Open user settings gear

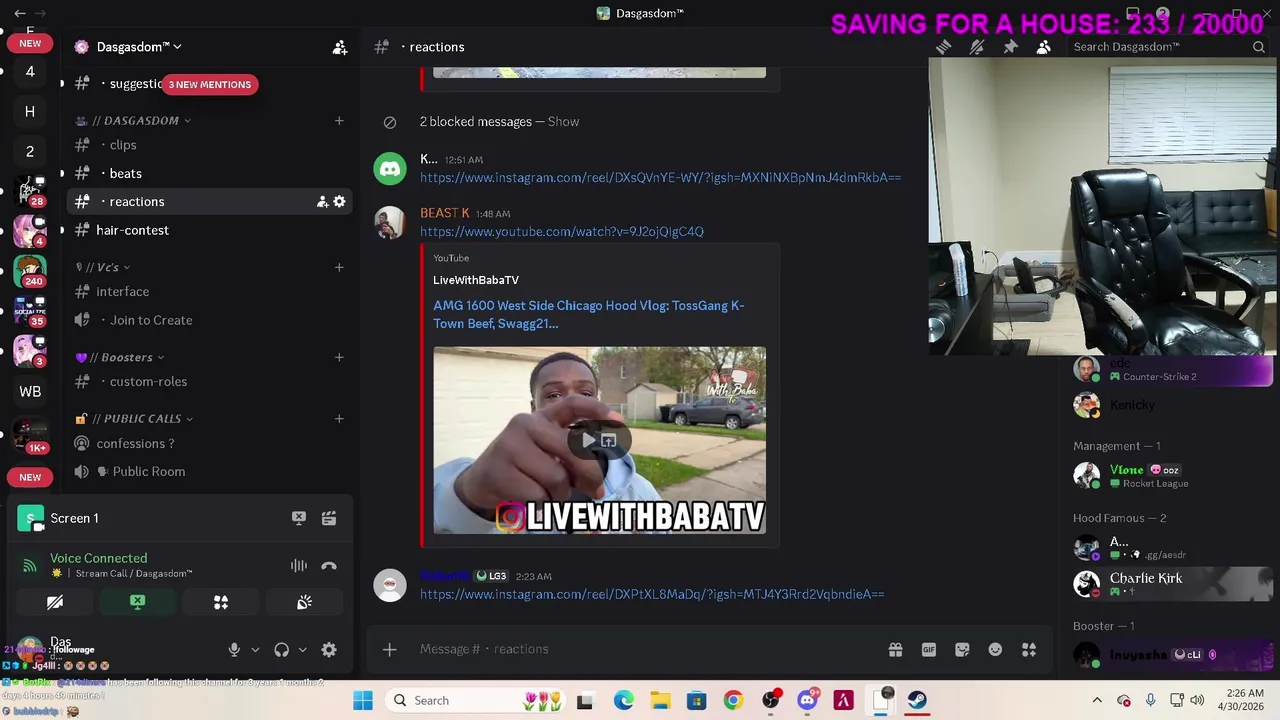point(329,650)
